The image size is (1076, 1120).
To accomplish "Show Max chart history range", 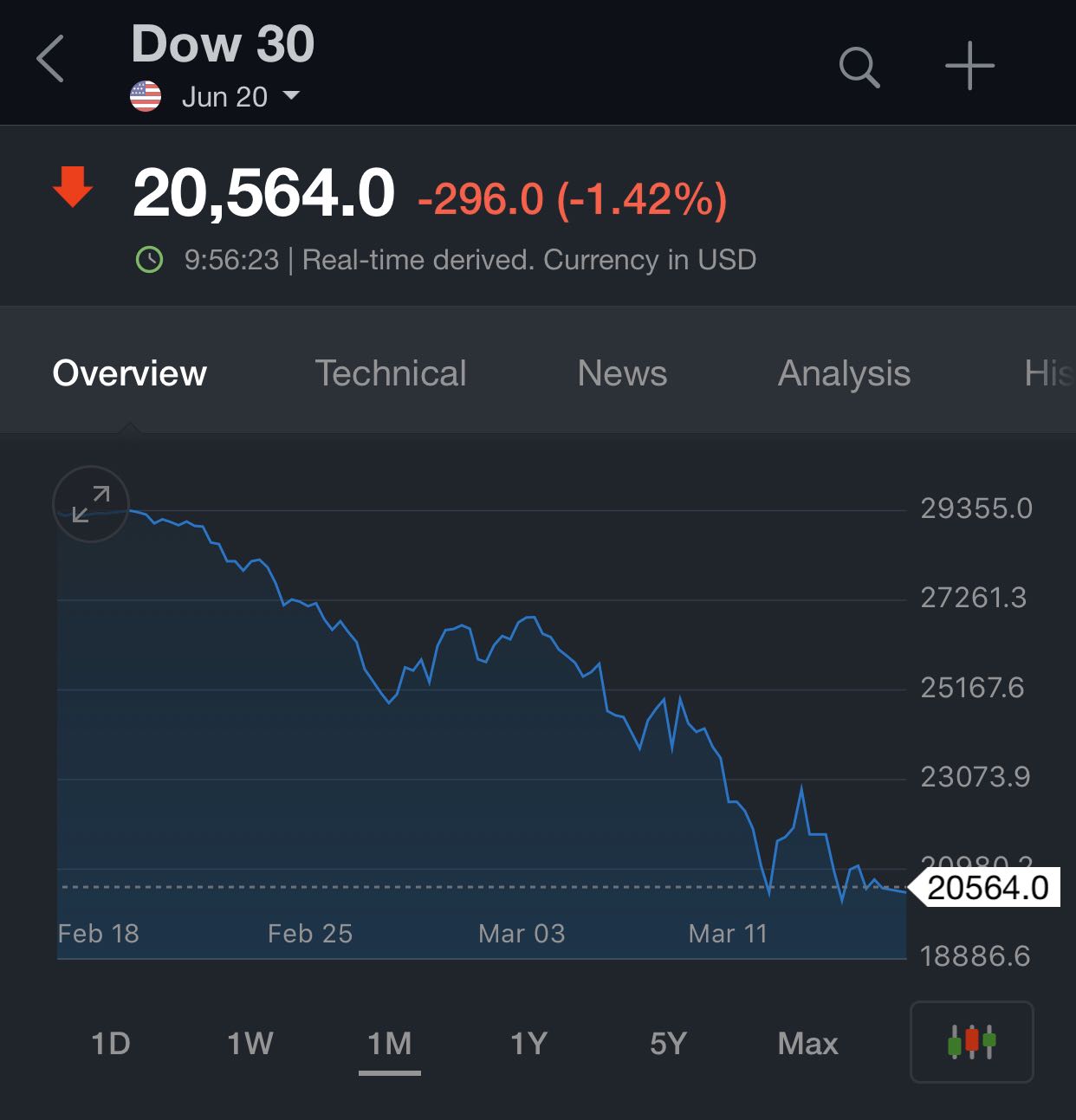I will point(807,1043).
